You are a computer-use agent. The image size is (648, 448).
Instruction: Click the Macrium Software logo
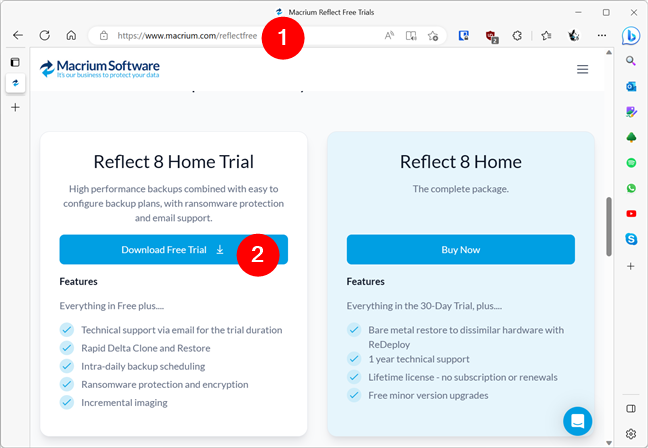point(99,69)
